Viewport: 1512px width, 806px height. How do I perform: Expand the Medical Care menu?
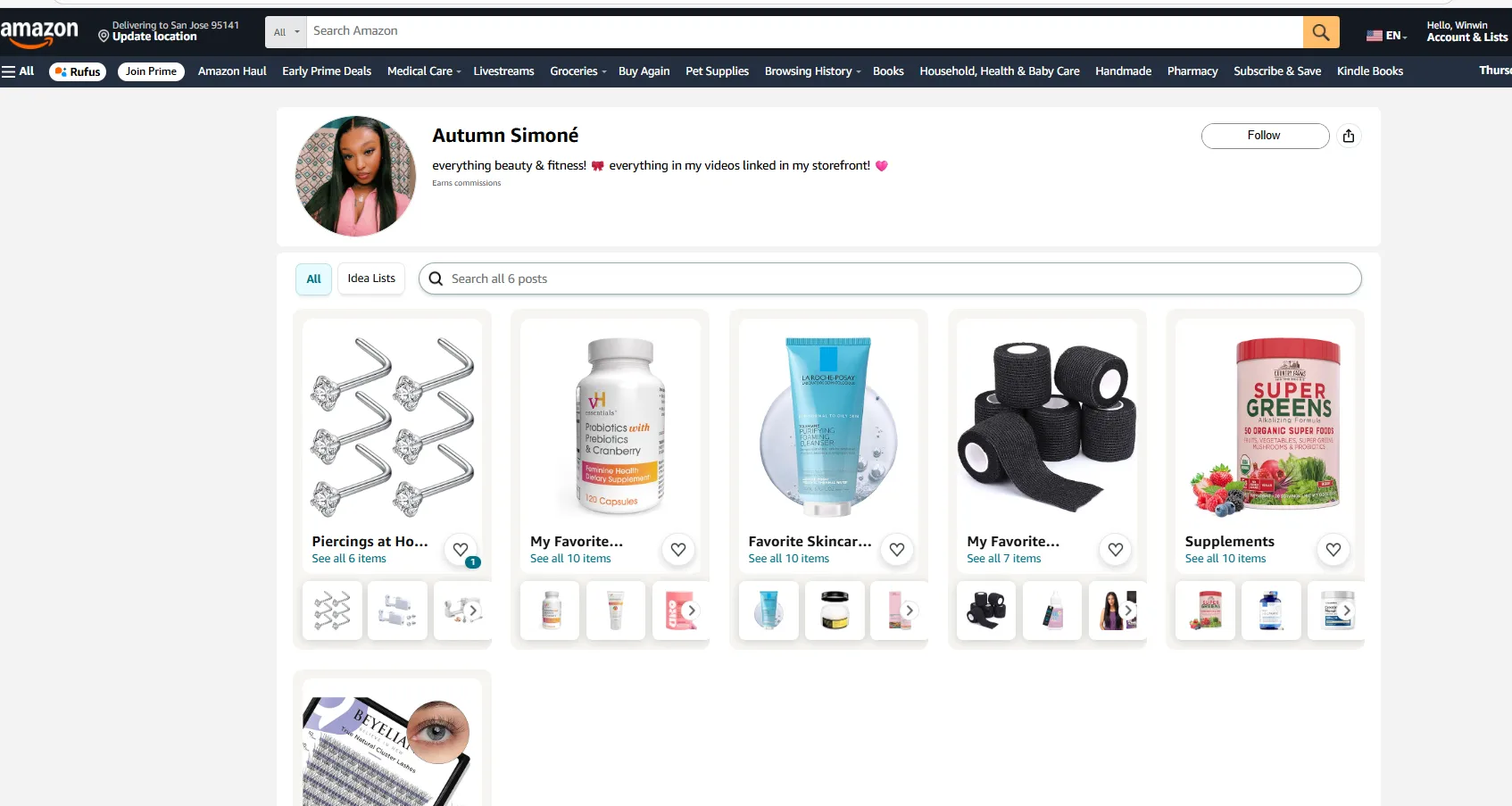coord(424,71)
